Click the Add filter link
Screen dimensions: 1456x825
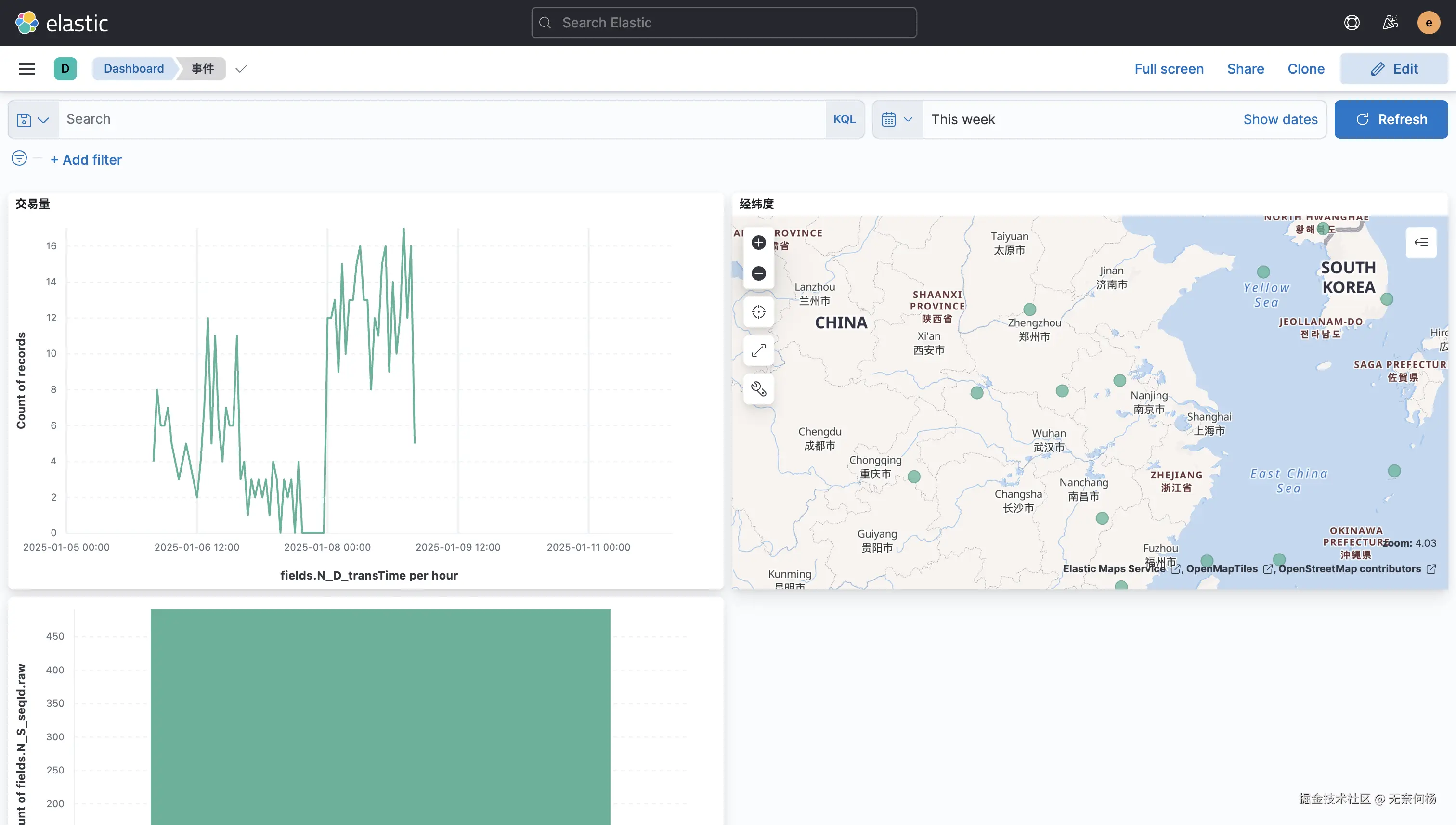click(86, 160)
